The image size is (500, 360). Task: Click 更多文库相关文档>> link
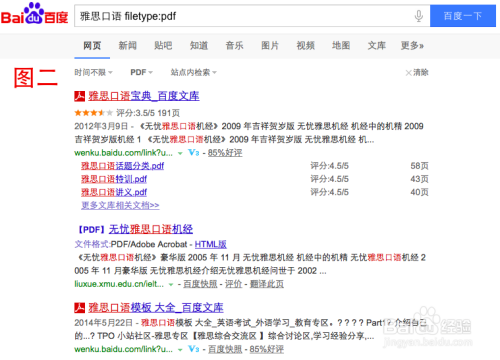pos(120,205)
